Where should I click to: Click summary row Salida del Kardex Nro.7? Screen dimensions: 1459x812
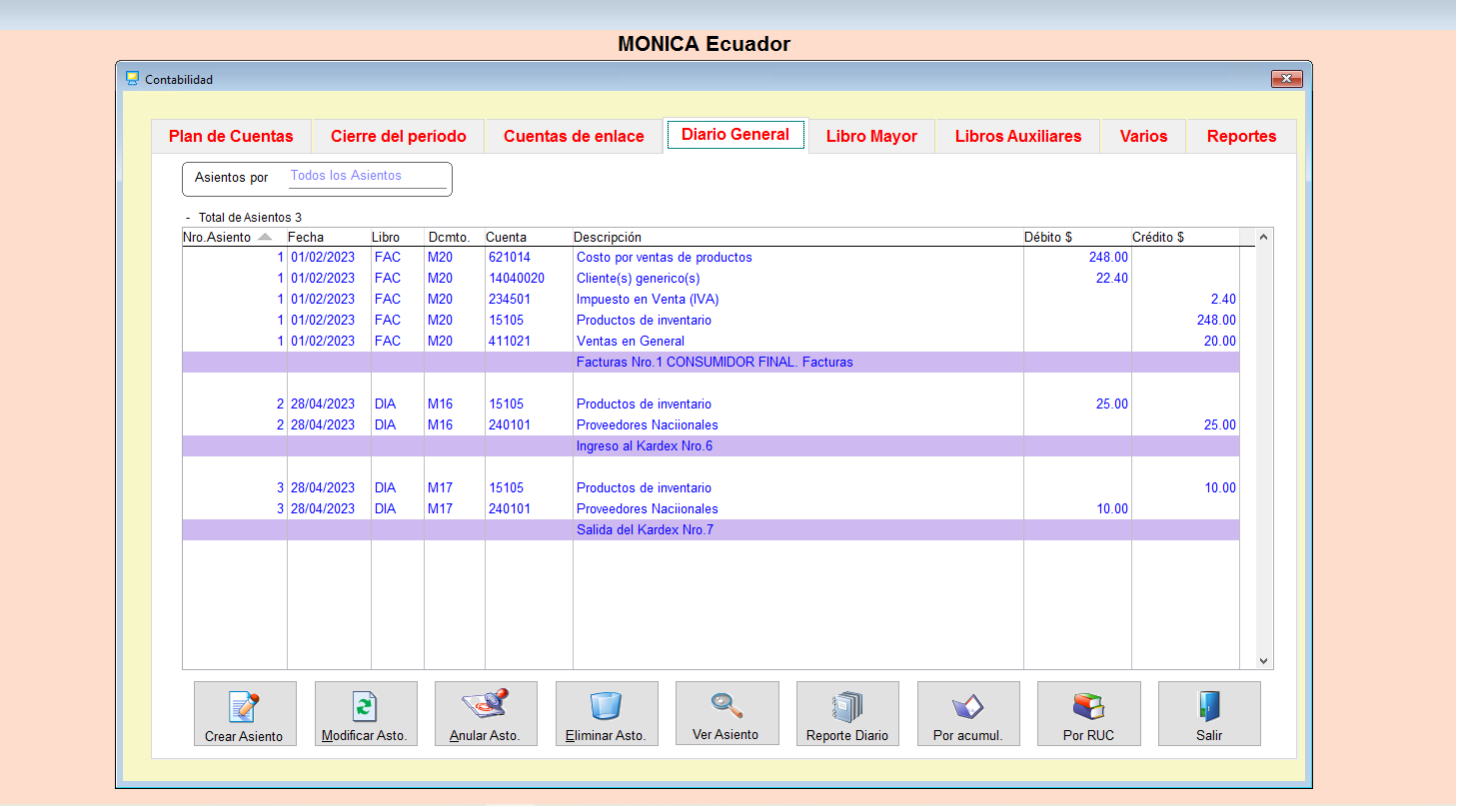(x=711, y=530)
